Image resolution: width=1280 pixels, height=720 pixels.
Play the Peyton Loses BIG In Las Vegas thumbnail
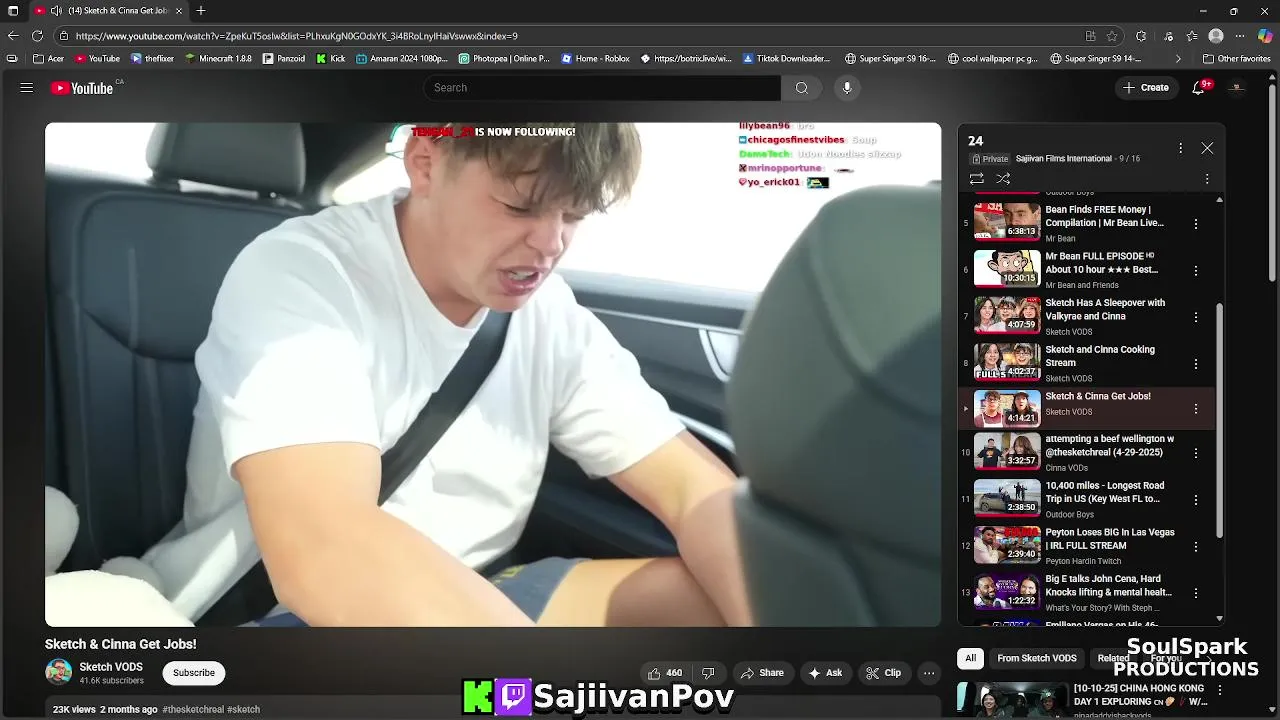point(1007,545)
